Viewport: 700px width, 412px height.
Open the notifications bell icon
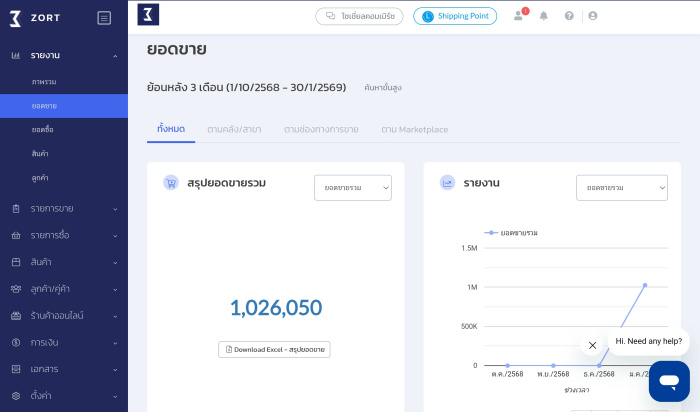[x=544, y=16]
